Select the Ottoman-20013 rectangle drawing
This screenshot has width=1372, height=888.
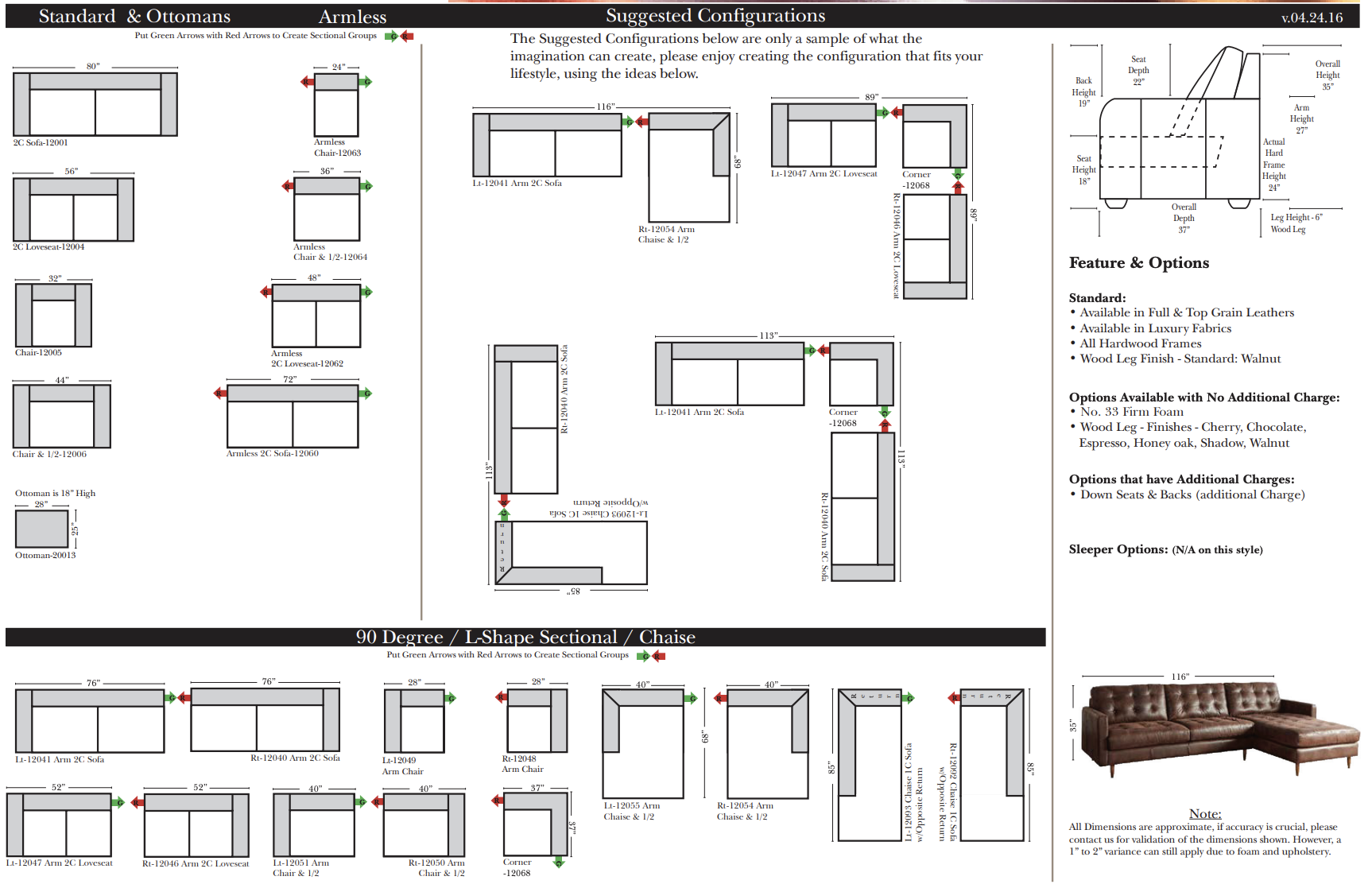coord(42,529)
